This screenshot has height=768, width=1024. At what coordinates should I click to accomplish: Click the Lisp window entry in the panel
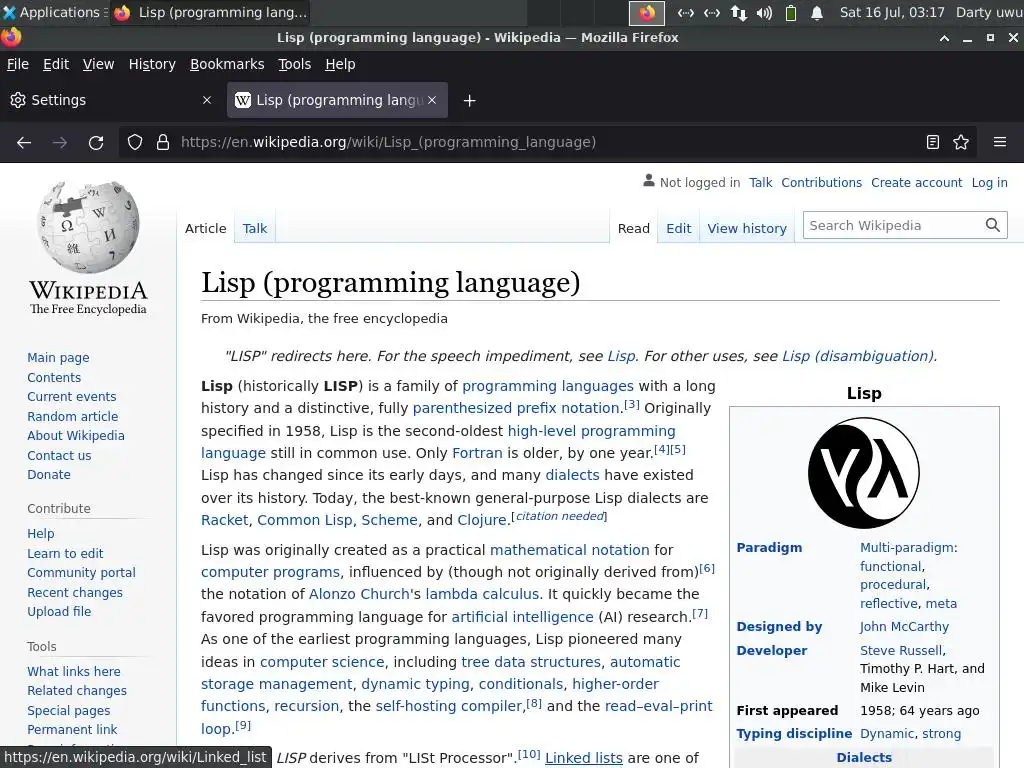tap(210, 12)
